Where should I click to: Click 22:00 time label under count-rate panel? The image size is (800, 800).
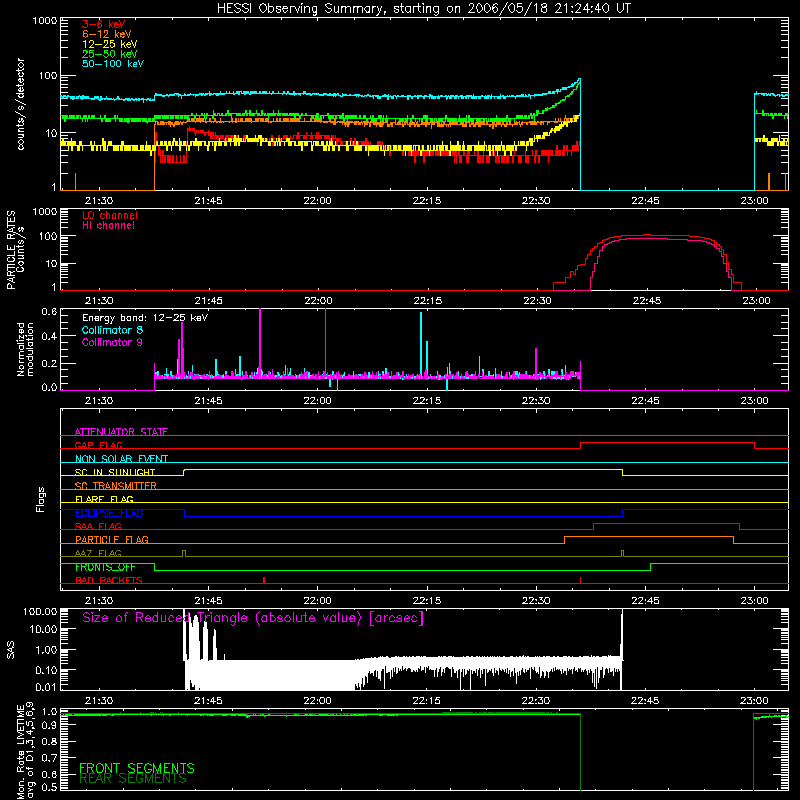[x=317, y=201]
